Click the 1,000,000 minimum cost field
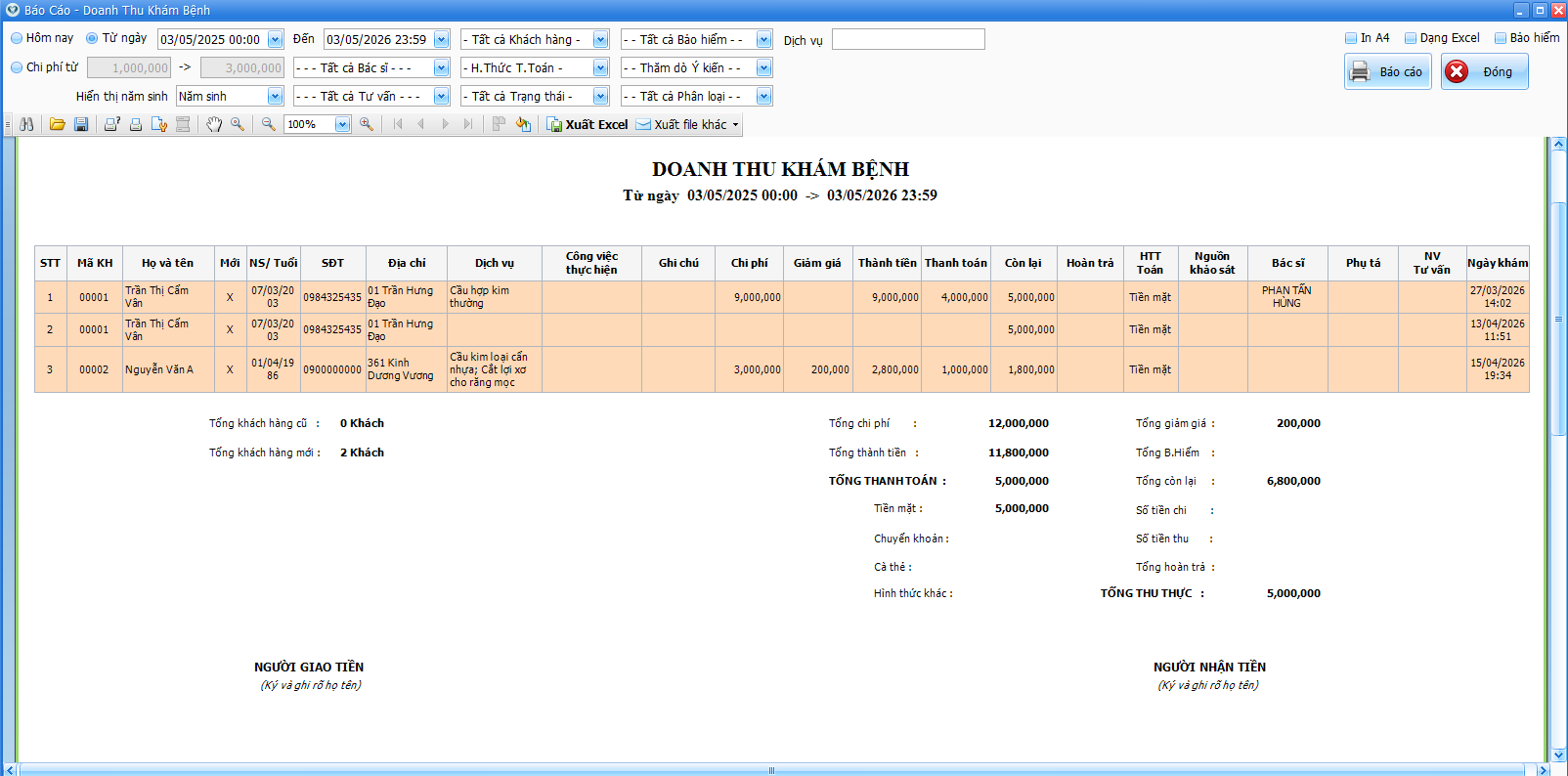Viewport: 1568px width, 776px height. pyautogui.click(x=129, y=67)
